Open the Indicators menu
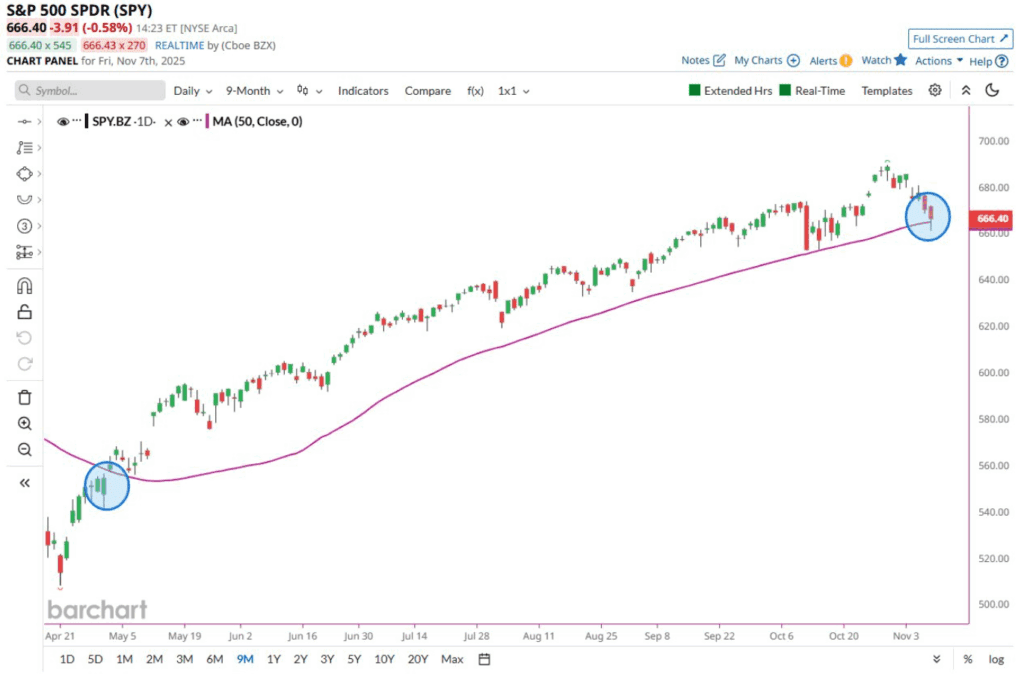This screenshot has width=1024, height=674. 363,91
